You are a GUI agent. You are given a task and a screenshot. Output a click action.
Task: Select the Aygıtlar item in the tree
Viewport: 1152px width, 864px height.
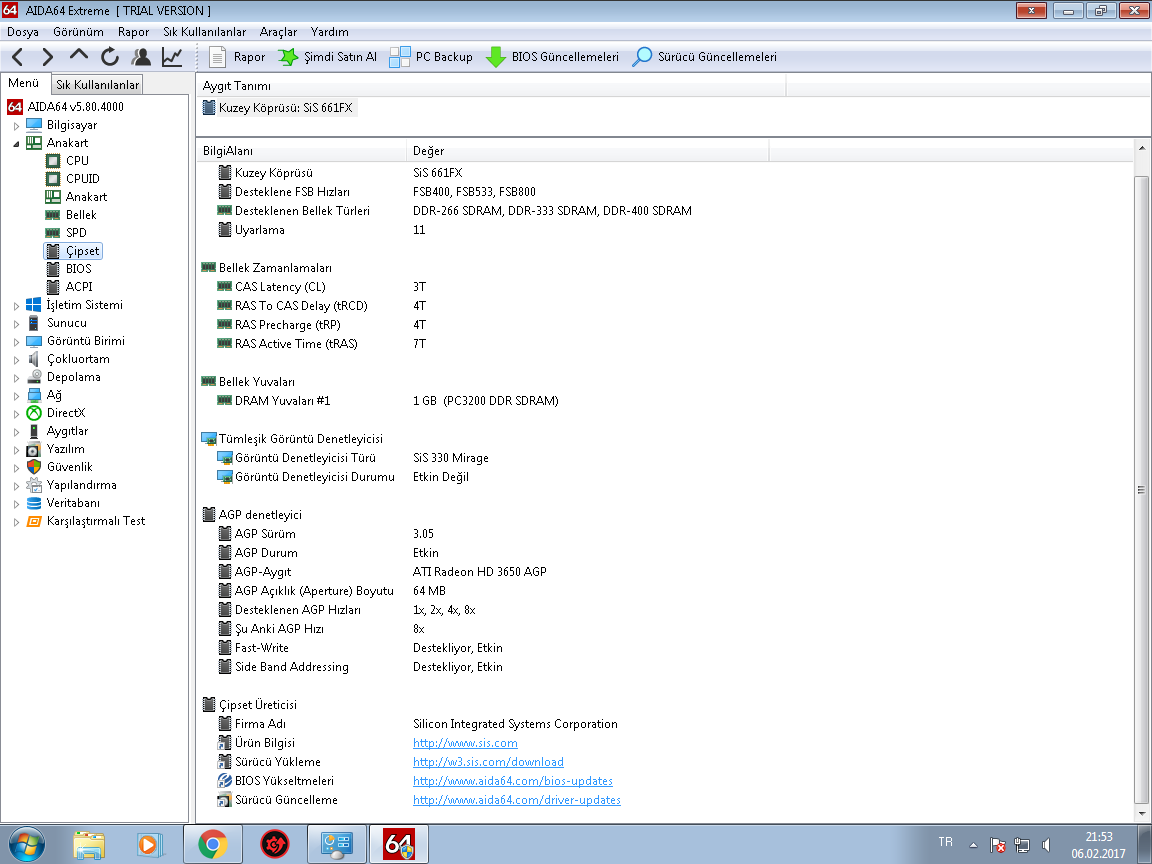[x=67, y=431]
